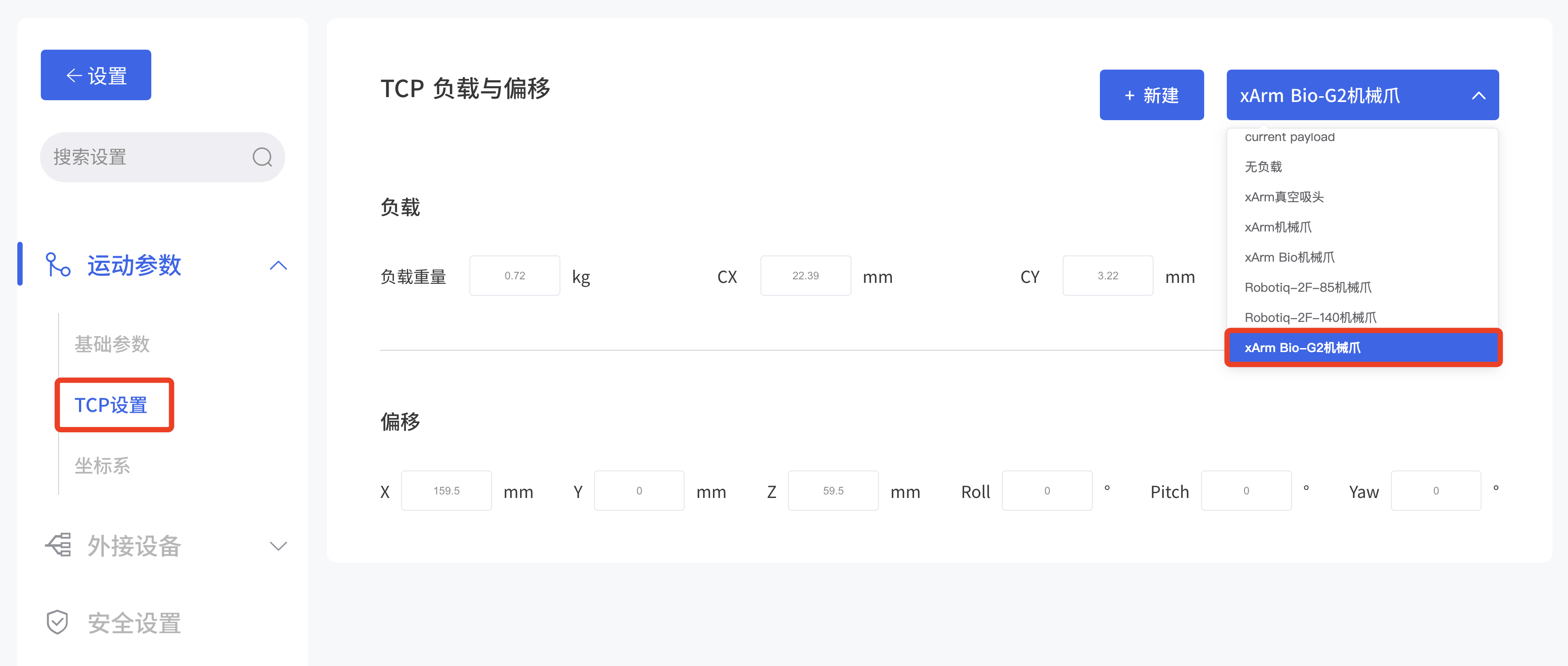
Task: Click the 设置 back button
Action: pos(95,75)
